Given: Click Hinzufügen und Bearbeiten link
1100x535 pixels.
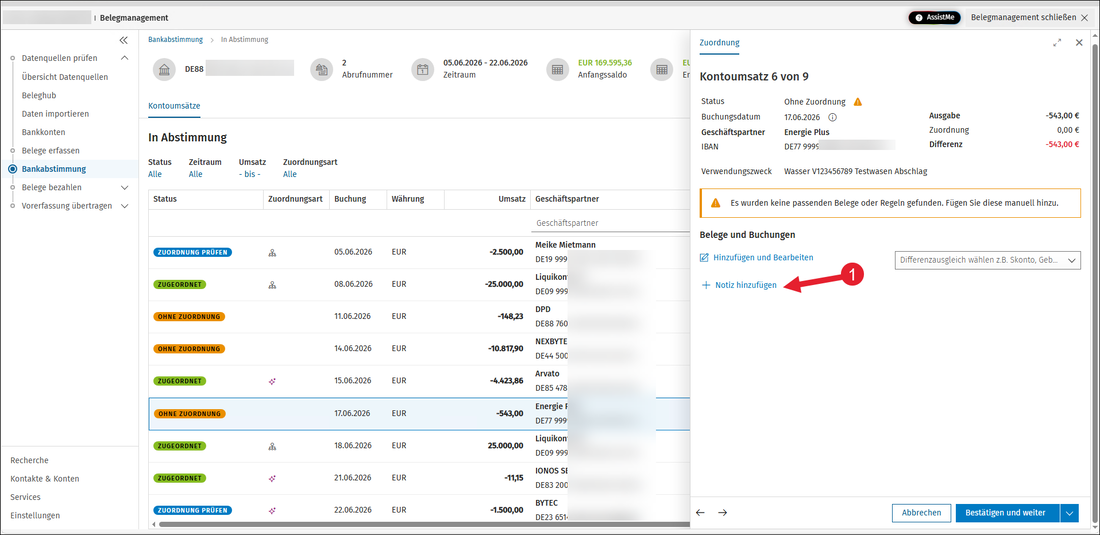Looking at the screenshot, I should [x=756, y=257].
